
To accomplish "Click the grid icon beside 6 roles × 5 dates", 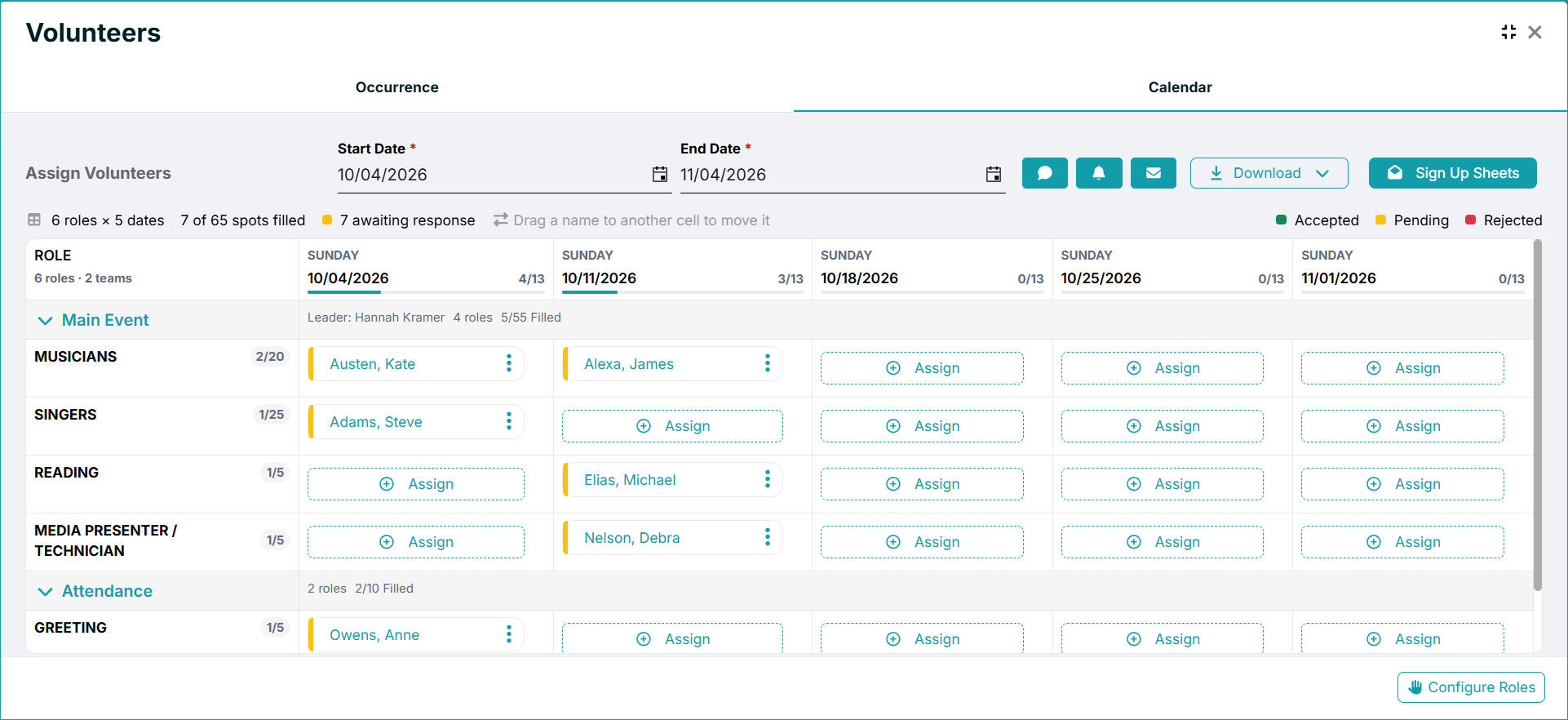I will (x=34, y=220).
